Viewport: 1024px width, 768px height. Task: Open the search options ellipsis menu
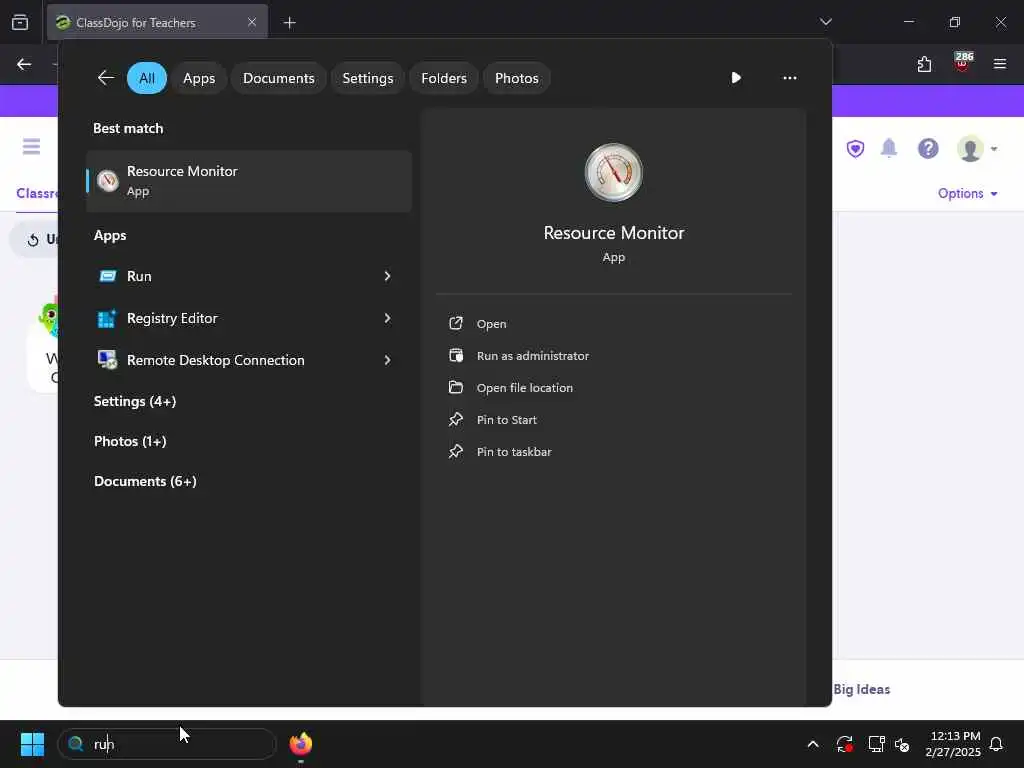pyautogui.click(x=790, y=78)
